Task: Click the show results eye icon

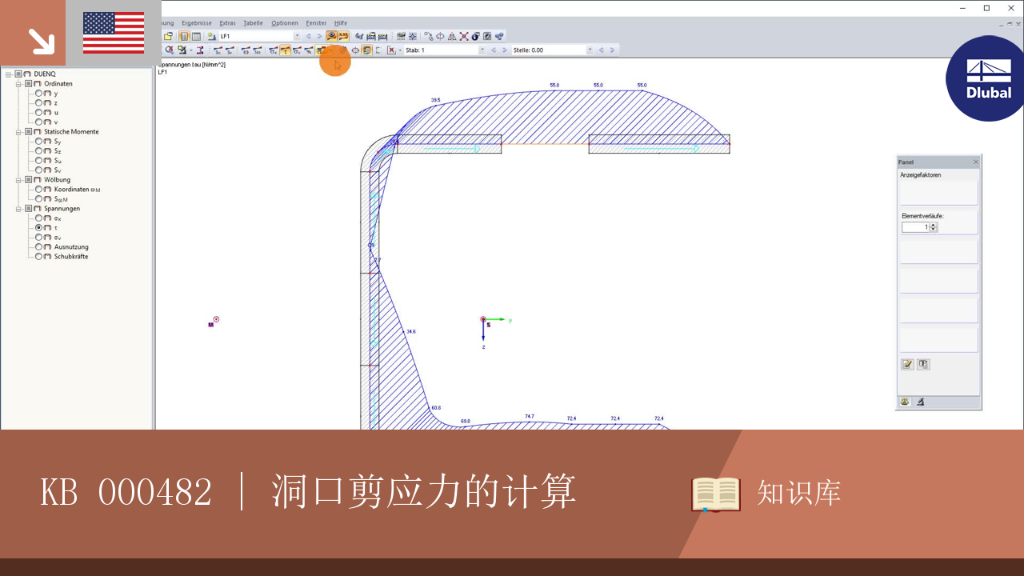Action: point(331,37)
